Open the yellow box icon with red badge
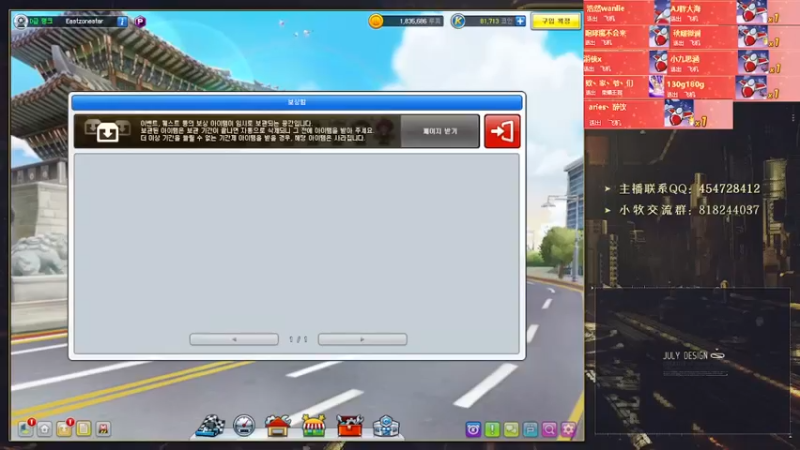The width and height of the screenshot is (800, 450). [x=65, y=428]
